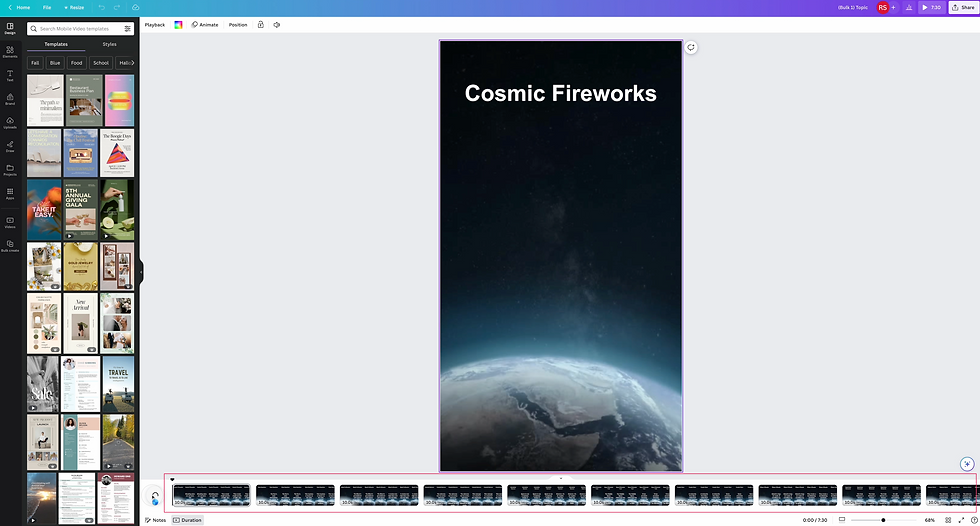Open the Uploads panel
980x526 pixels.
tap(10, 122)
